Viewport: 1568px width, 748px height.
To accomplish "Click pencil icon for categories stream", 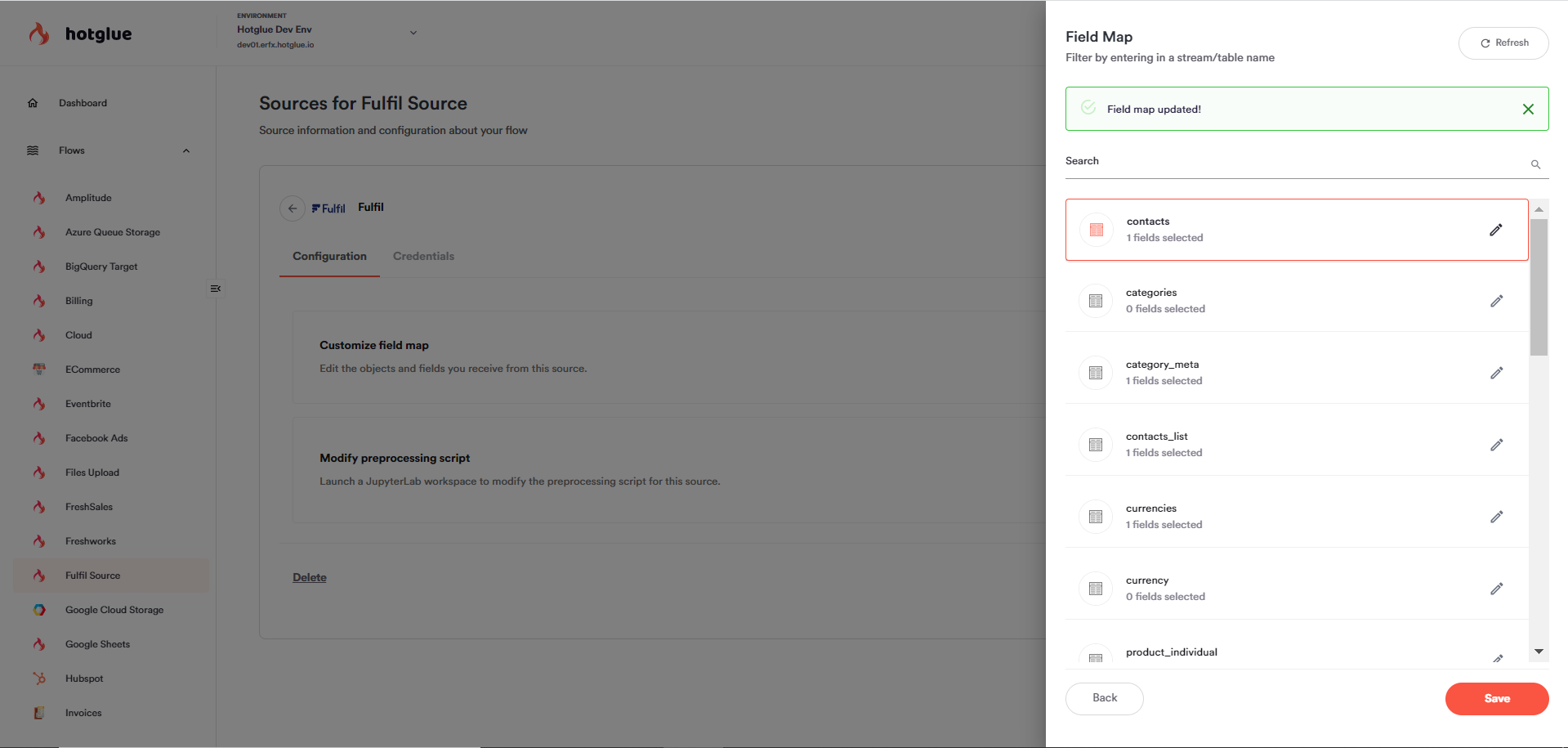I will (1496, 302).
